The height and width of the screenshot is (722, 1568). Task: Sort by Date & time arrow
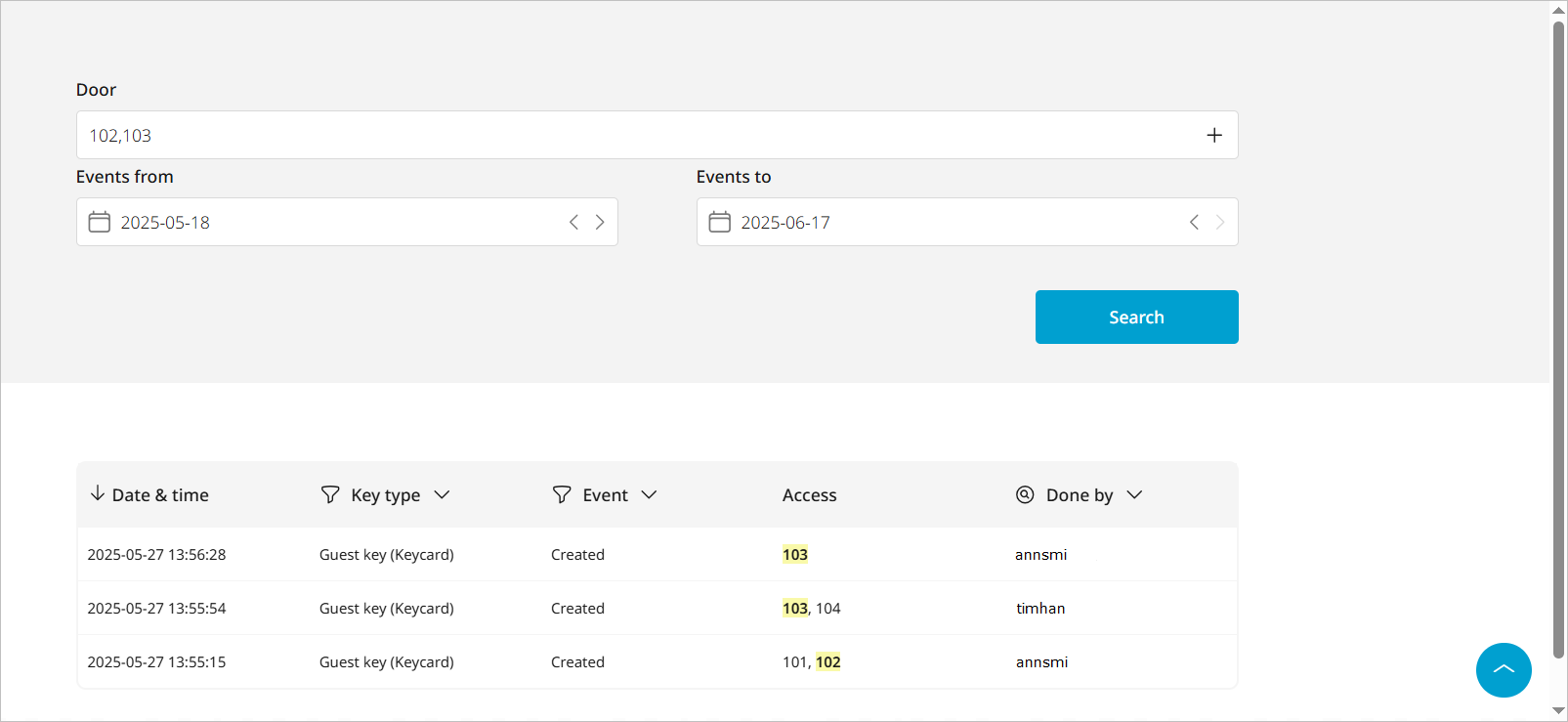[x=98, y=493]
